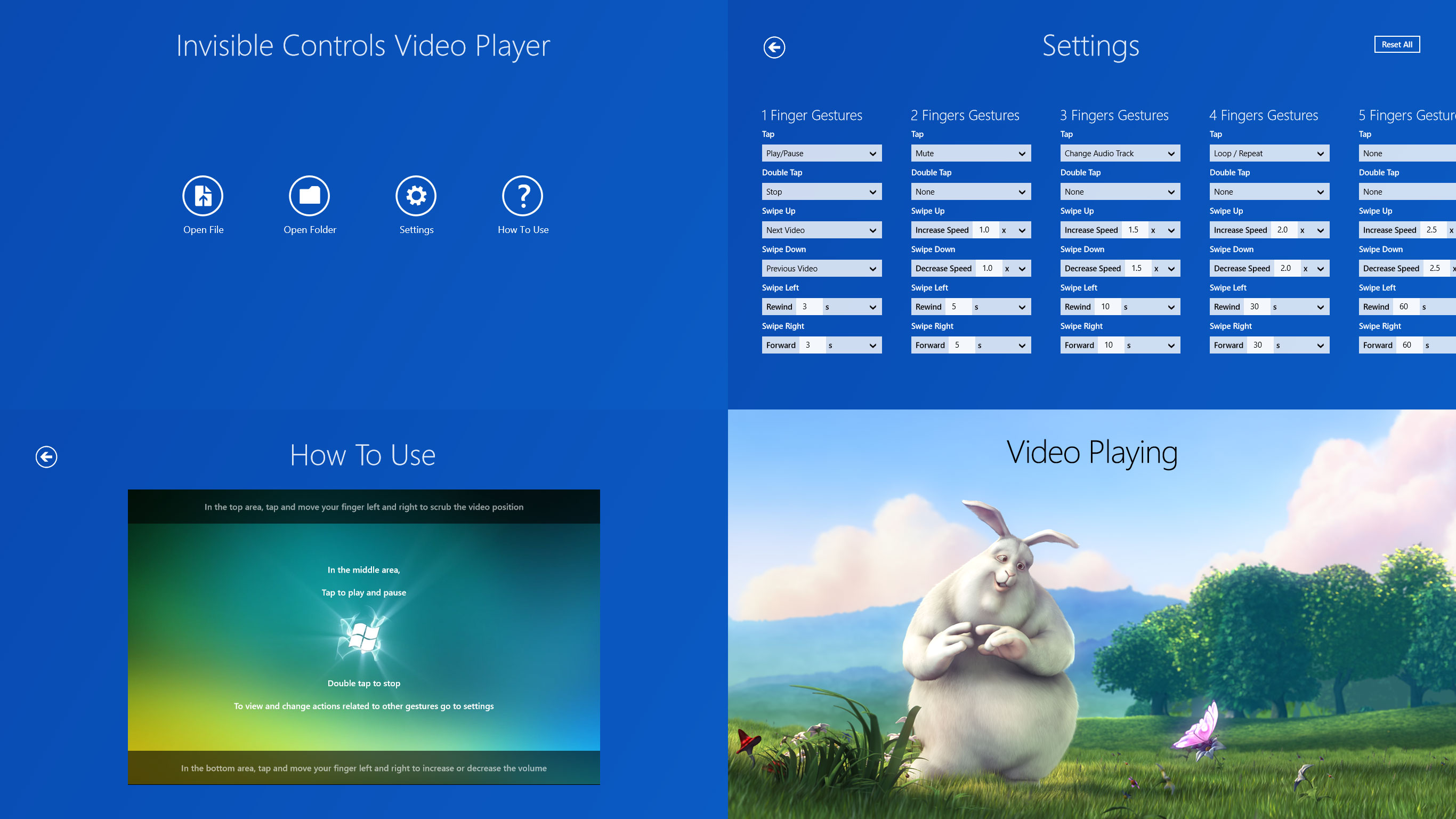The width and height of the screenshot is (1456, 819).
Task: Click the 'Tap to play and pause' text
Action: coord(364,592)
